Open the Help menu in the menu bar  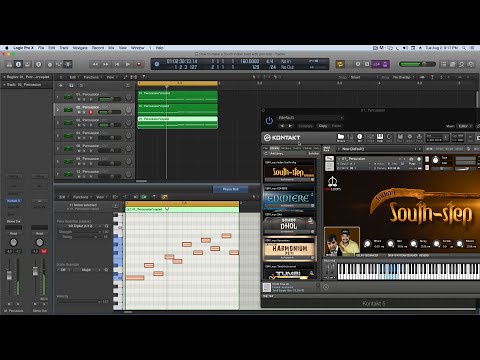[x=160, y=48]
